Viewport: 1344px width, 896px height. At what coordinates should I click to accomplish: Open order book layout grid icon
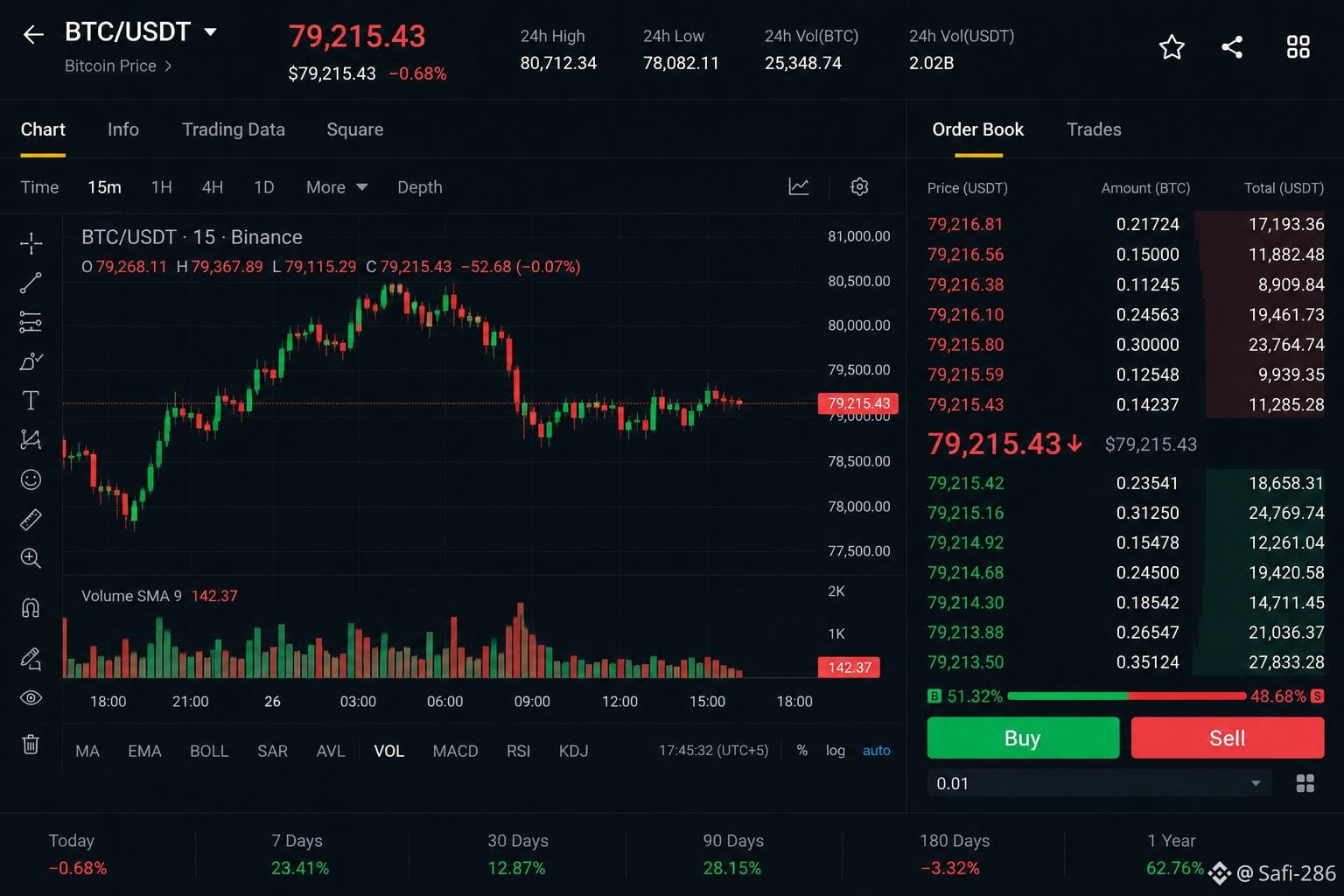(1305, 783)
